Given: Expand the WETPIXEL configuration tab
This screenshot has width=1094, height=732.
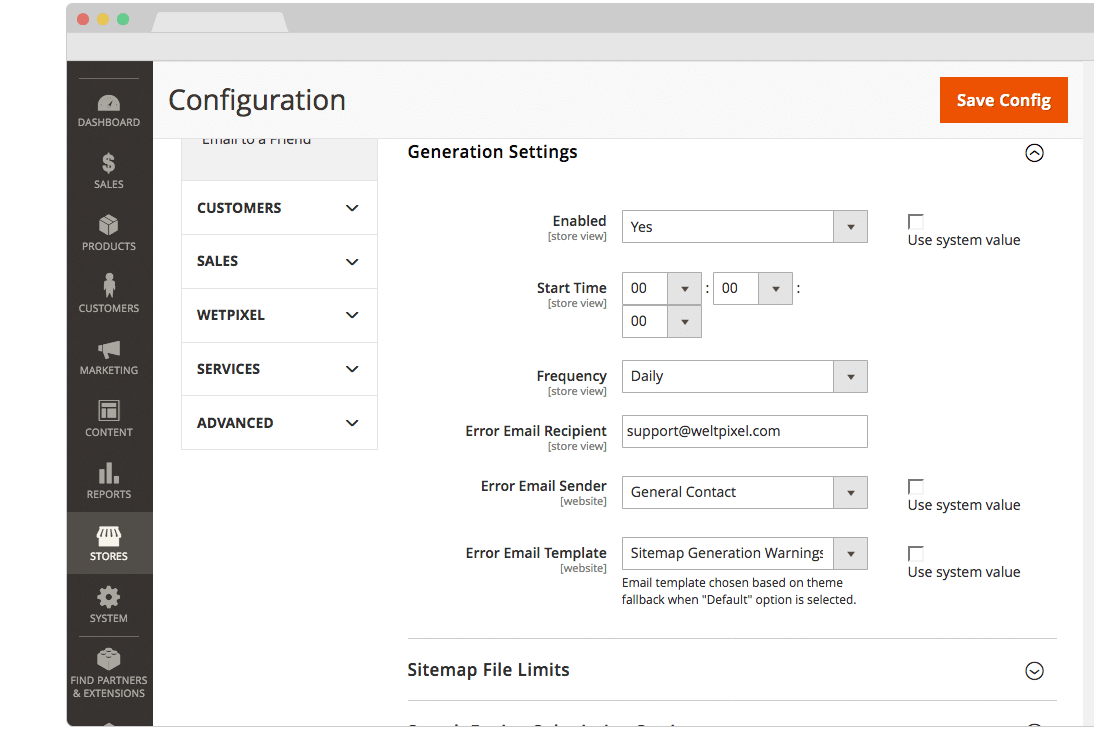Looking at the screenshot, I should tap(279, 315).
